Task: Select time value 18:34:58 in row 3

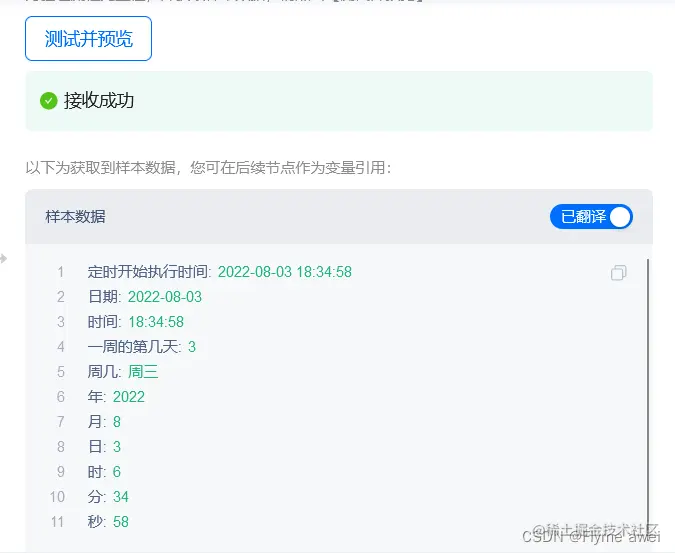Action: (156, 322)
